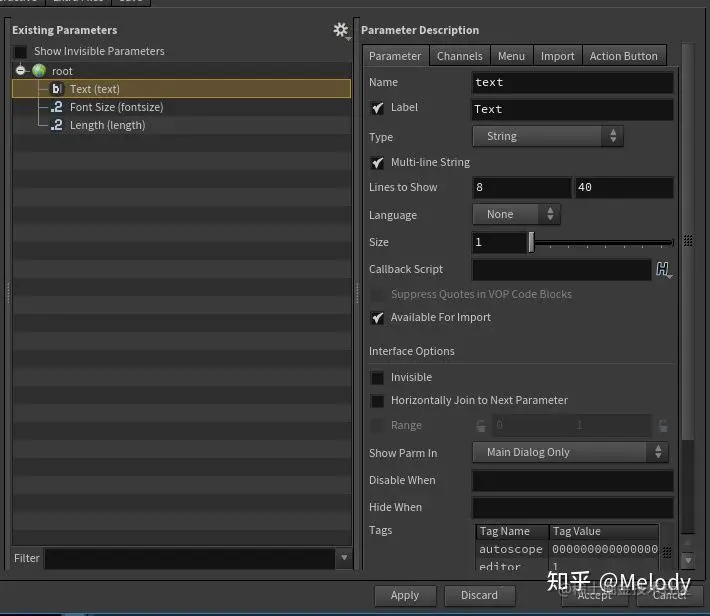Open the Type dropdown showing String
Viewport: 710px width, 616px height.
pyautogui.click(x=547, y=136)
